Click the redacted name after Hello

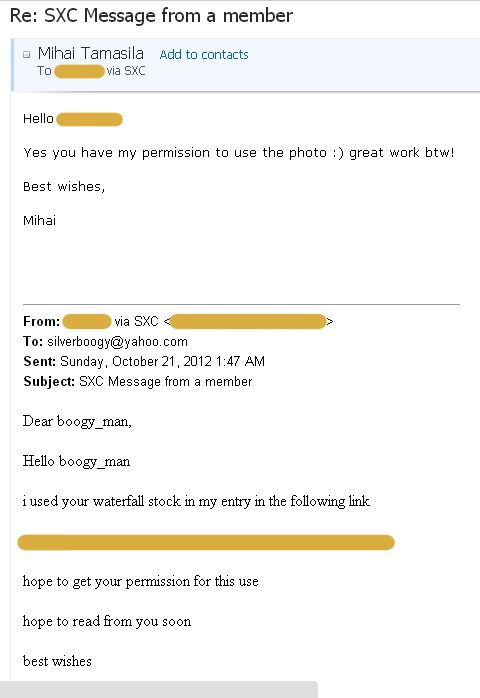coord(89,119)
